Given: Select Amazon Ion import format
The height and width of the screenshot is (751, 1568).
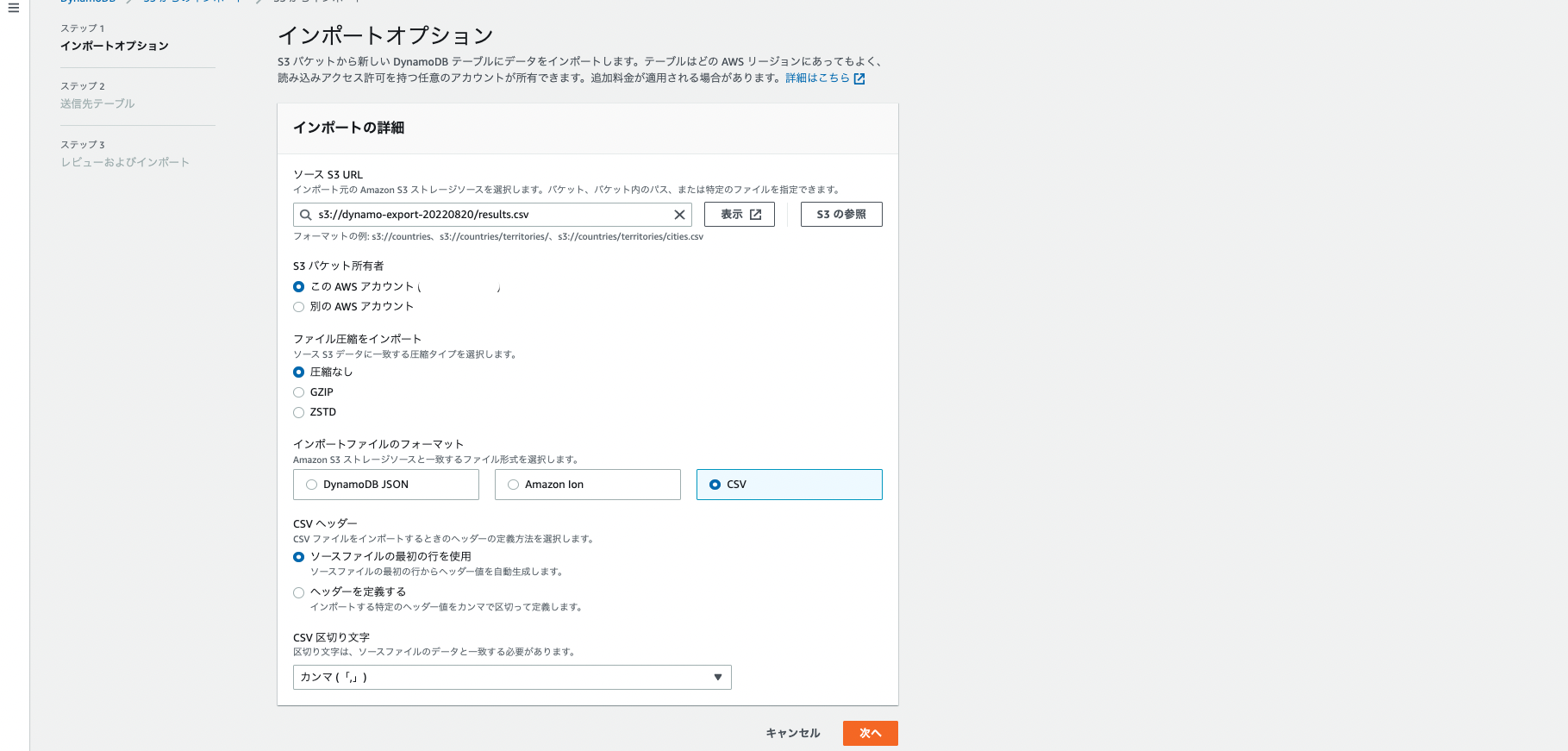Looking at the screenshot, I should 588,485.
